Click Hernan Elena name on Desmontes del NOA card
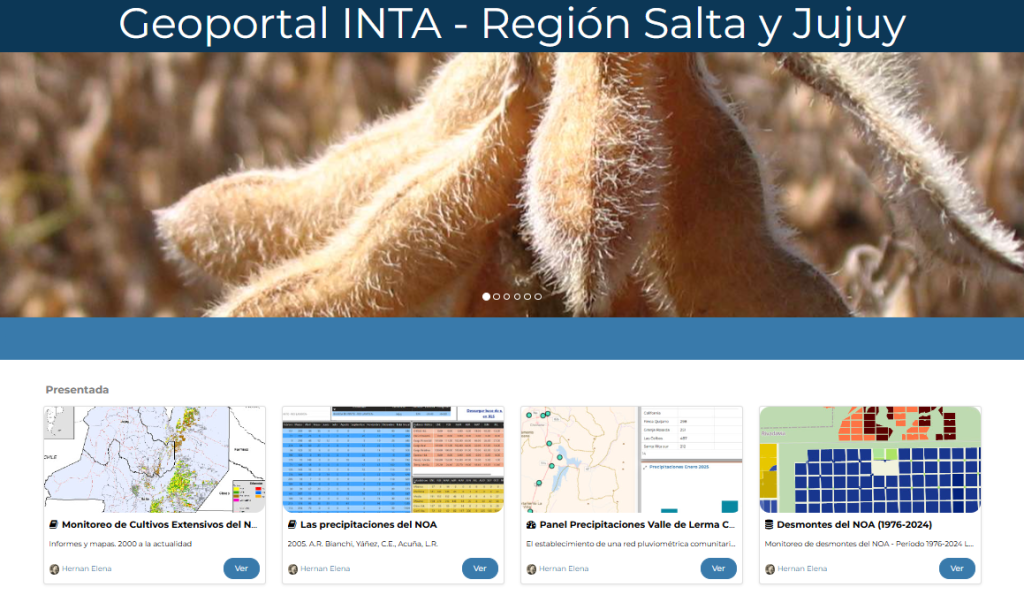 [x=802, y=569]
